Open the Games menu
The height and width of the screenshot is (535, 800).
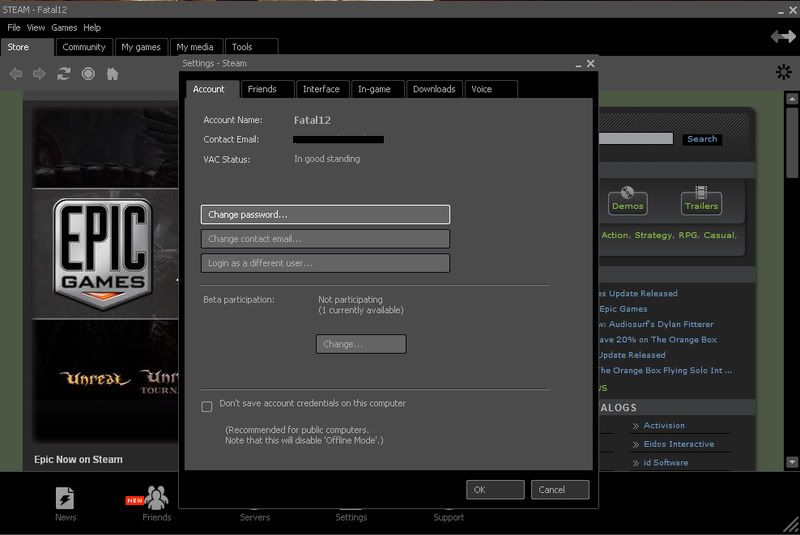coord(64,28)
